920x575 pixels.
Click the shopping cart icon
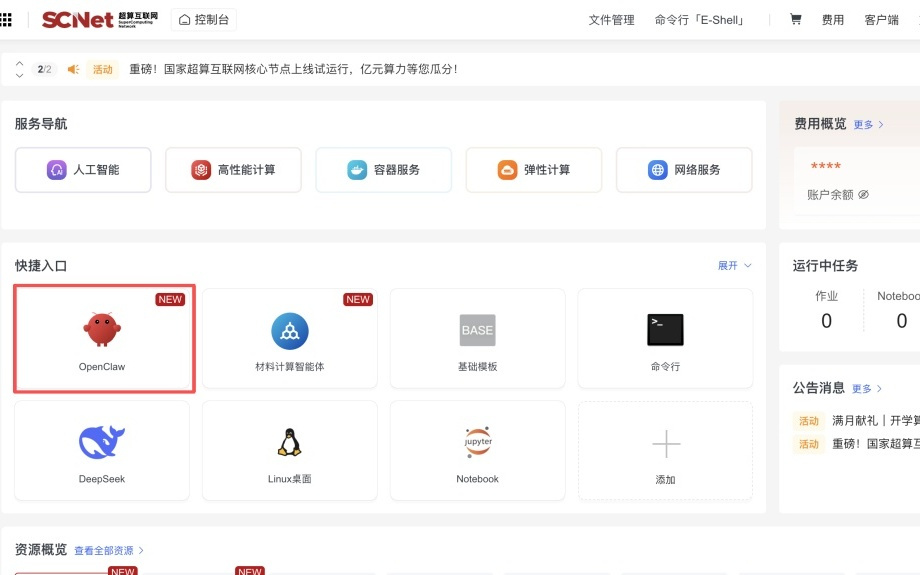[796, 19]
